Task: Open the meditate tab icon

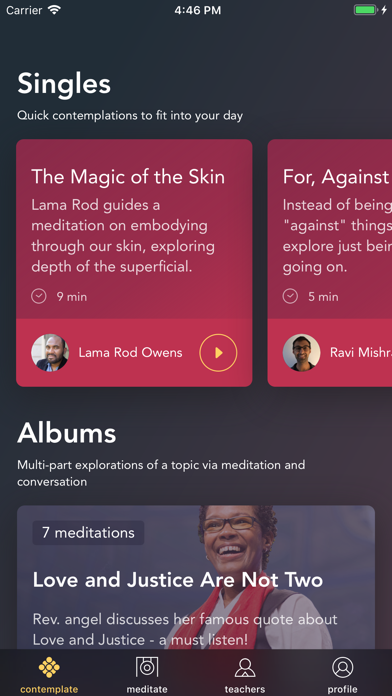Action: [147, 667]
